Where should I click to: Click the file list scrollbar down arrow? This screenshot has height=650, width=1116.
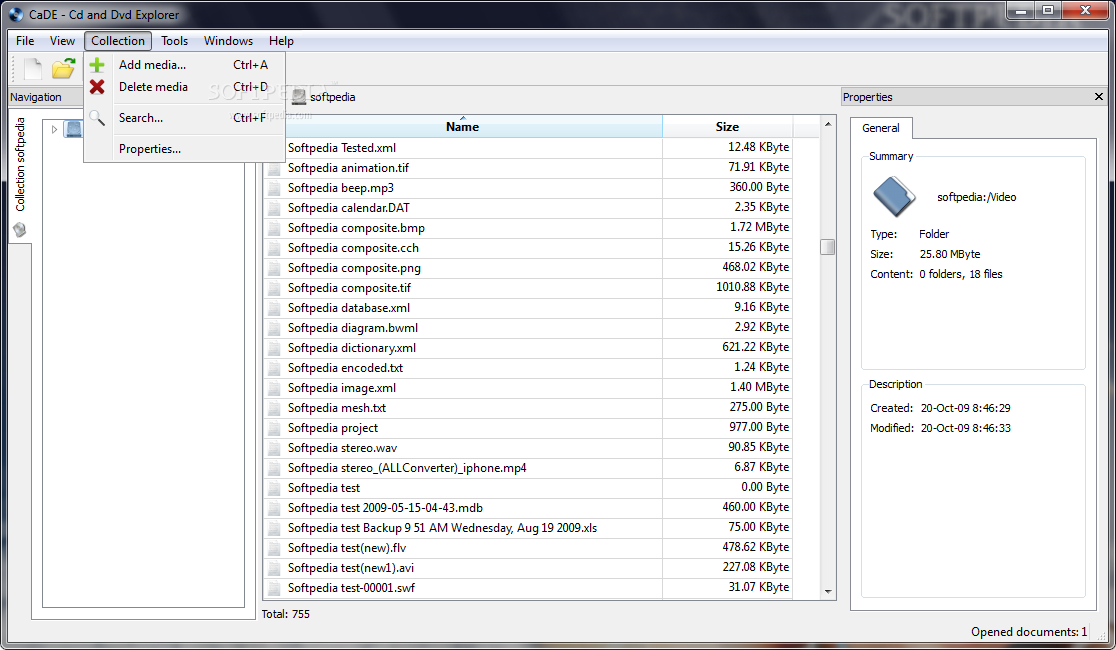click(x=828, y=592)
